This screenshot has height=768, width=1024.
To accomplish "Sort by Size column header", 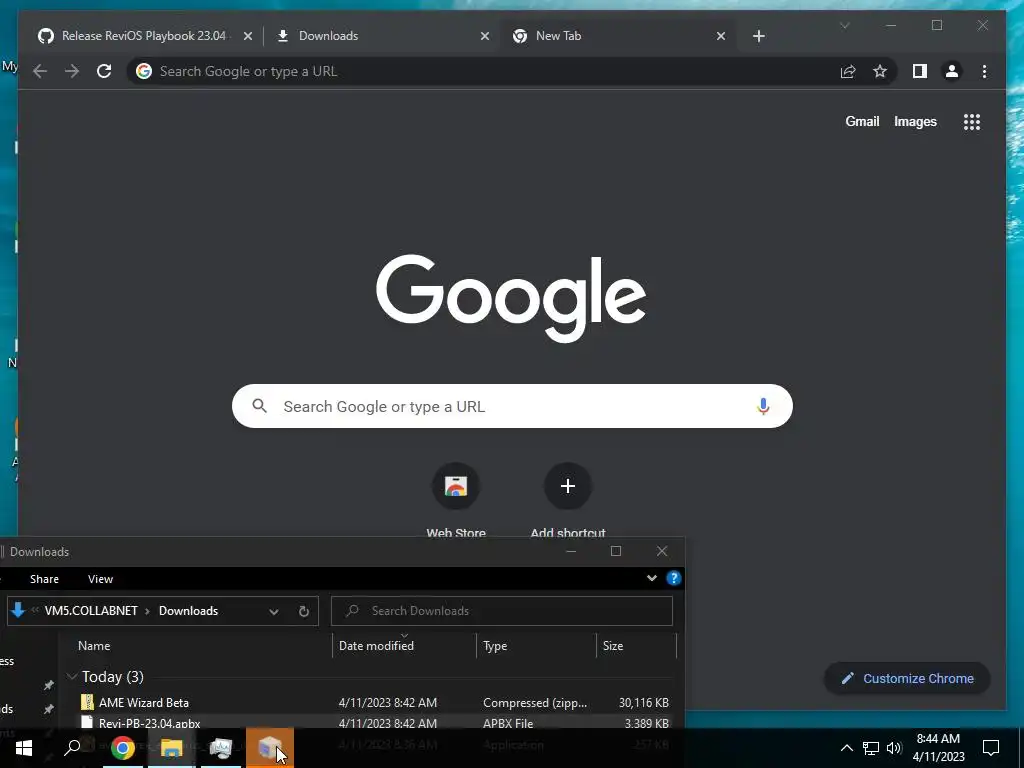I will coord(613,646).
